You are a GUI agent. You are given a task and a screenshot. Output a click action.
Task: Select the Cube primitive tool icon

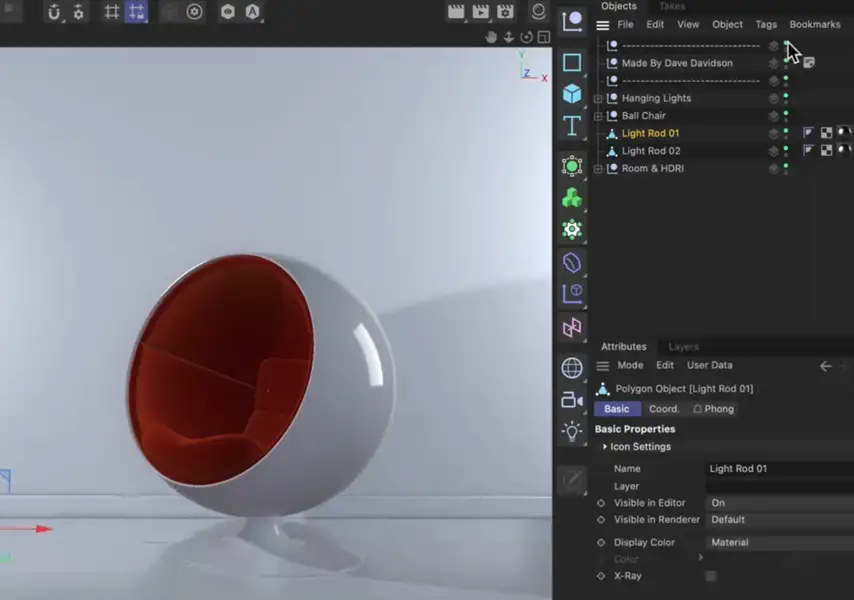[x=572, y=94]
